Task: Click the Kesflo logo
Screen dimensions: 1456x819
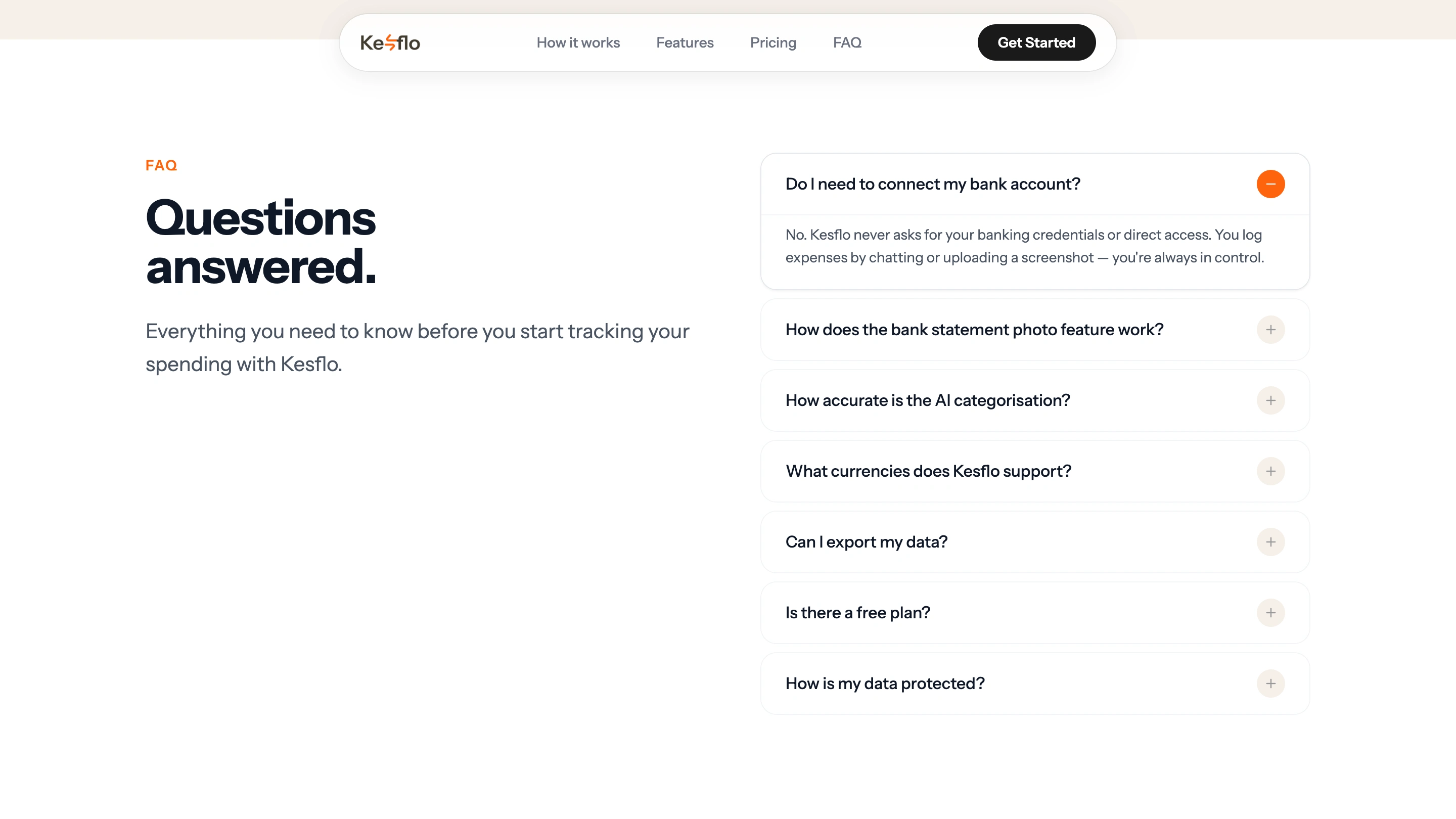Action: (390, 42)
